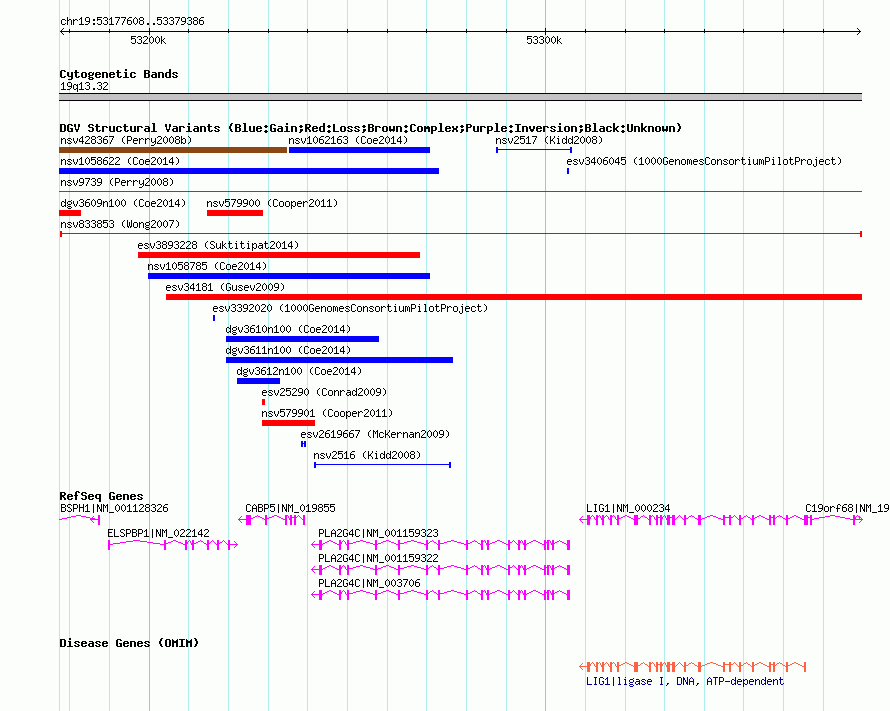Screen dimensions: 890x711
Task: Click the DGV Structural Variants track title
Action: [x=370, y=128]
